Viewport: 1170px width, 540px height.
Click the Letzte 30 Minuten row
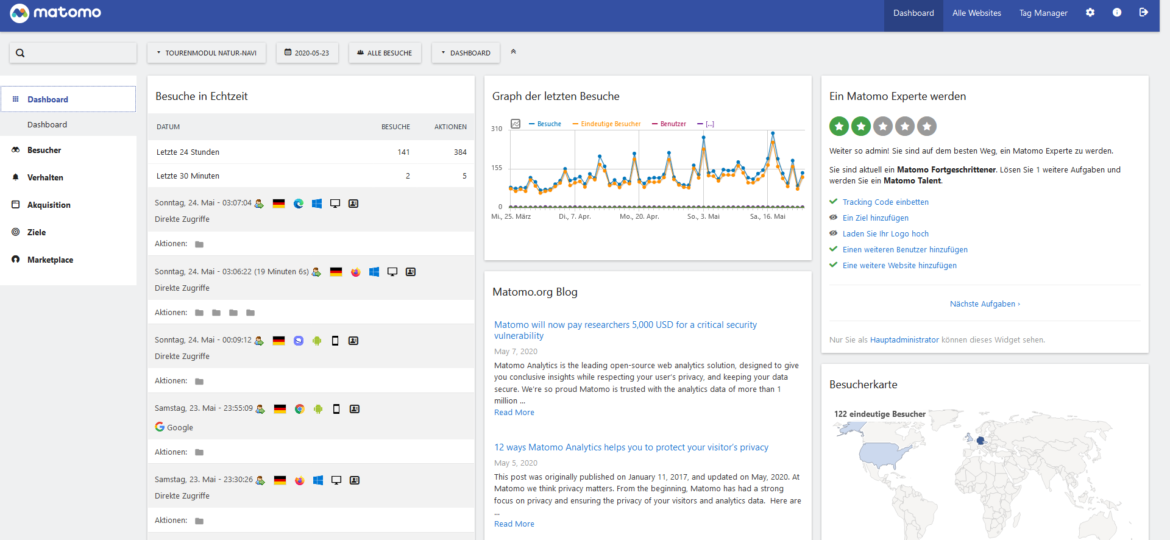[310, 176]
